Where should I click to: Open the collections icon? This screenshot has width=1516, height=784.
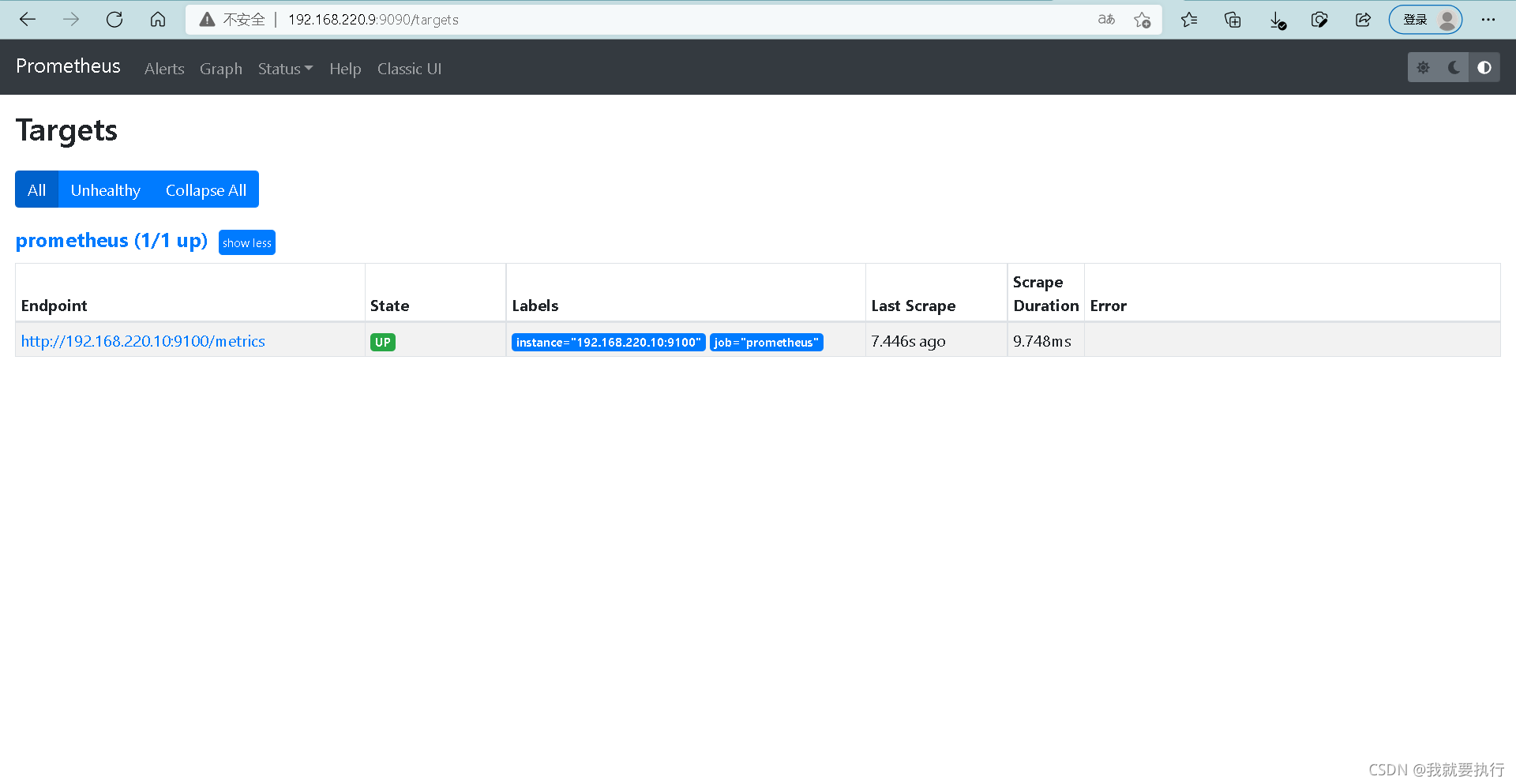1233,20
